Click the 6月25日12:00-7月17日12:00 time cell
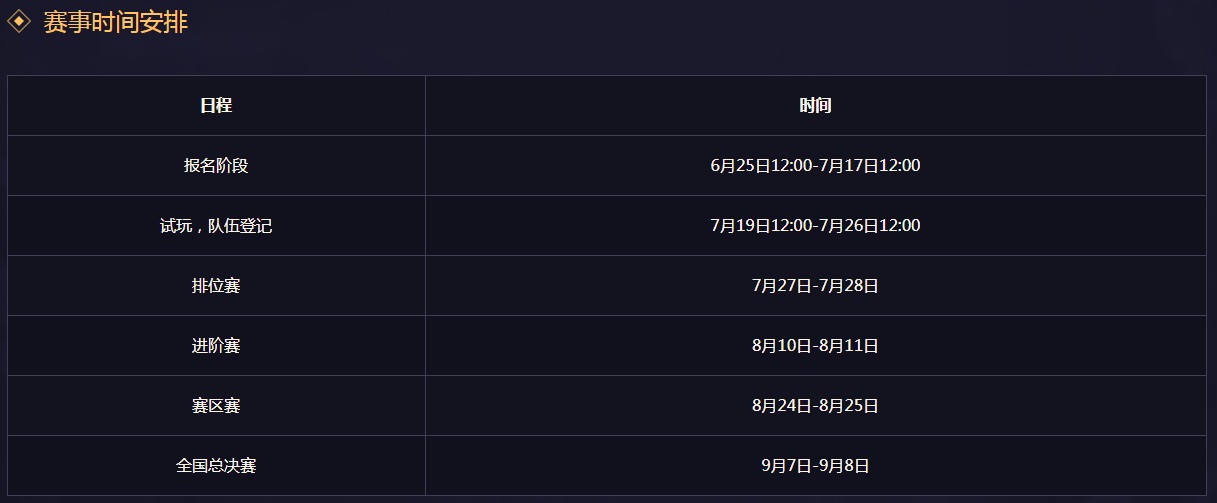 coord(815,165)
